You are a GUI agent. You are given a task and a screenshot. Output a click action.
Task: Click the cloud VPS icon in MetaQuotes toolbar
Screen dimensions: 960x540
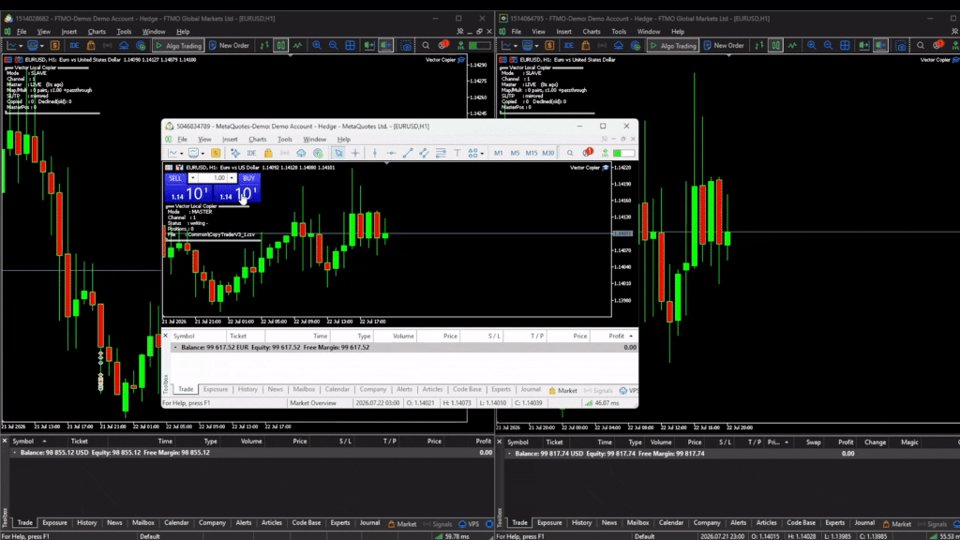point(301,153)
